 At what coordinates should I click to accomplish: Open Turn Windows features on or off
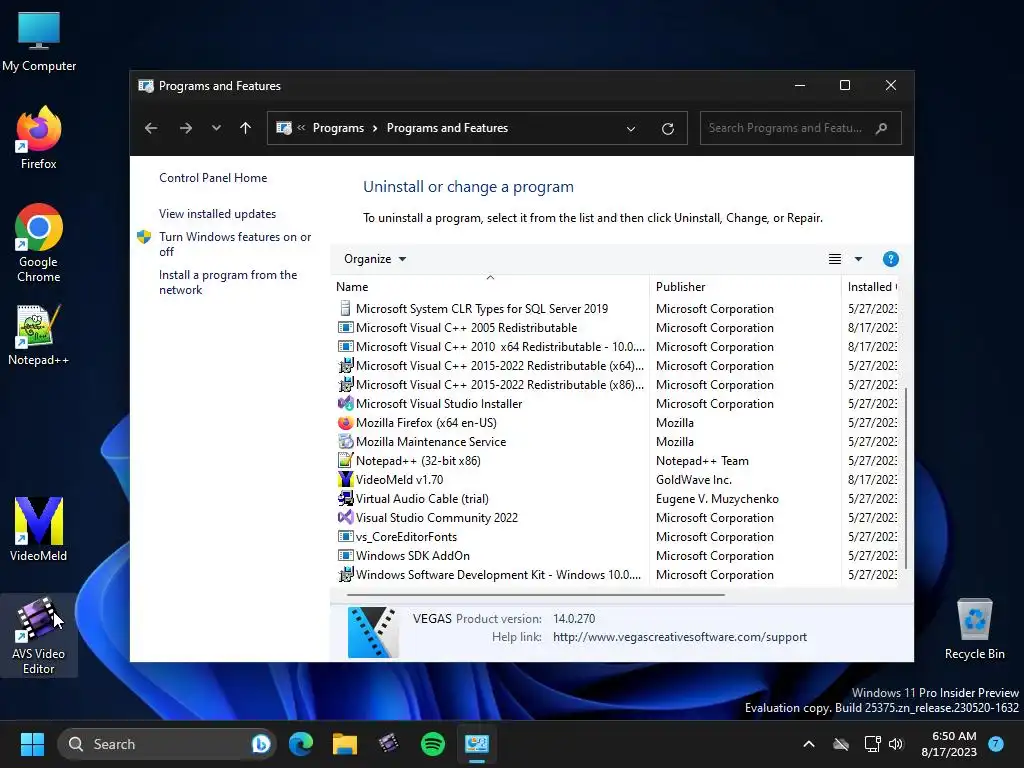235,244
